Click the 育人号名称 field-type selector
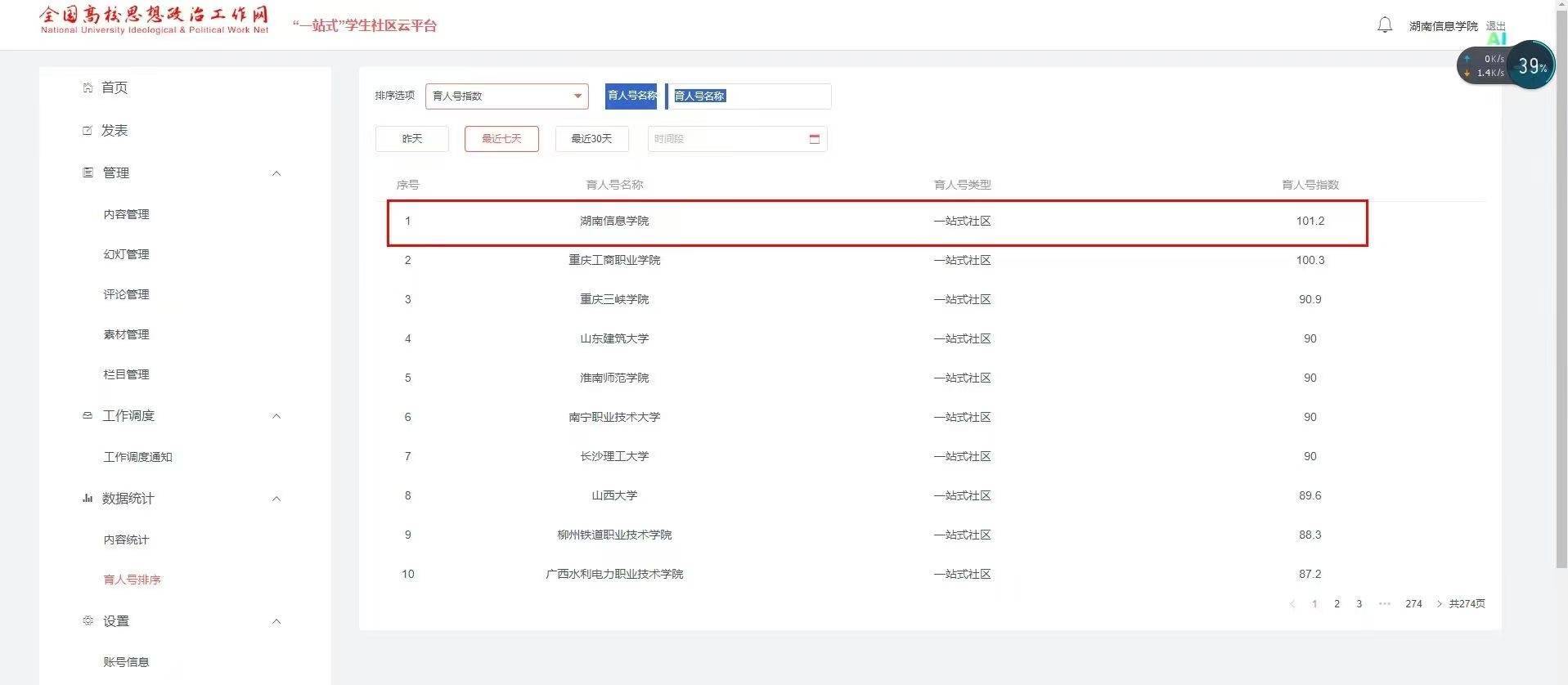 pyautogui.click(x=631, y=96)
